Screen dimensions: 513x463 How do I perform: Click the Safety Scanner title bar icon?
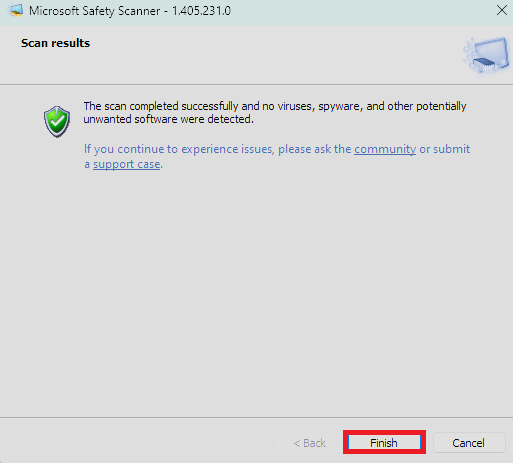pos(15,10)
